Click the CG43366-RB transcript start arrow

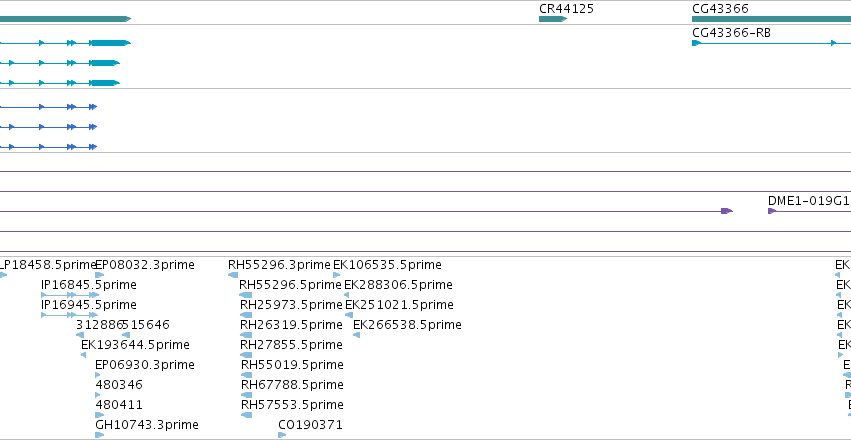tap(696, 43)
